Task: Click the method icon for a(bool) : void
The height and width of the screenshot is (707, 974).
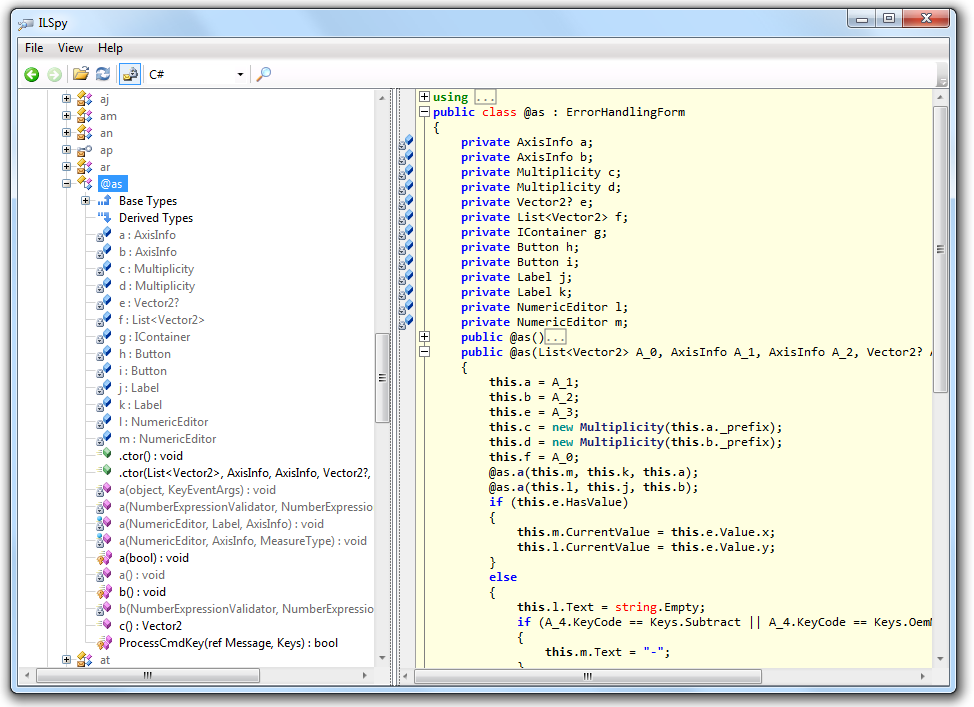Action: pos(104,558)
